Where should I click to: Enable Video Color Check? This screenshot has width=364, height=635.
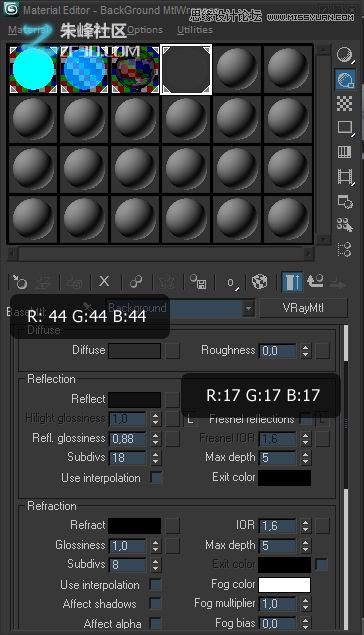pyautogui.click(x=345, y=152)
